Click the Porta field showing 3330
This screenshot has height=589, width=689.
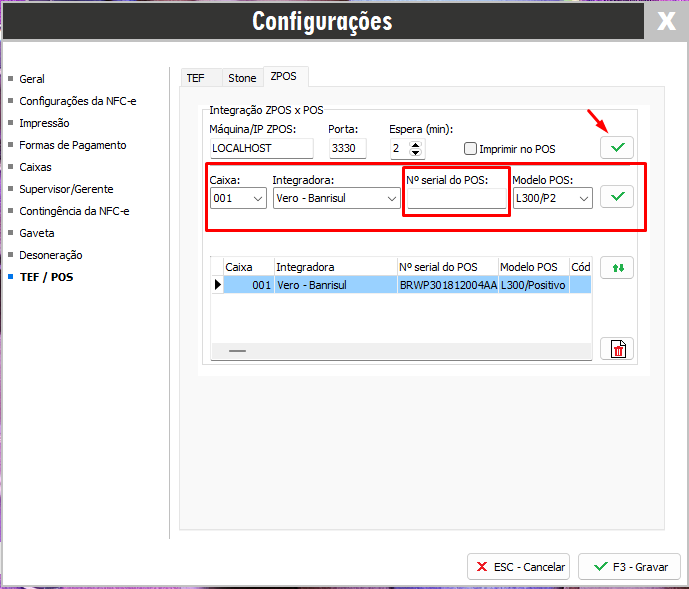click(x=347, y=148)
